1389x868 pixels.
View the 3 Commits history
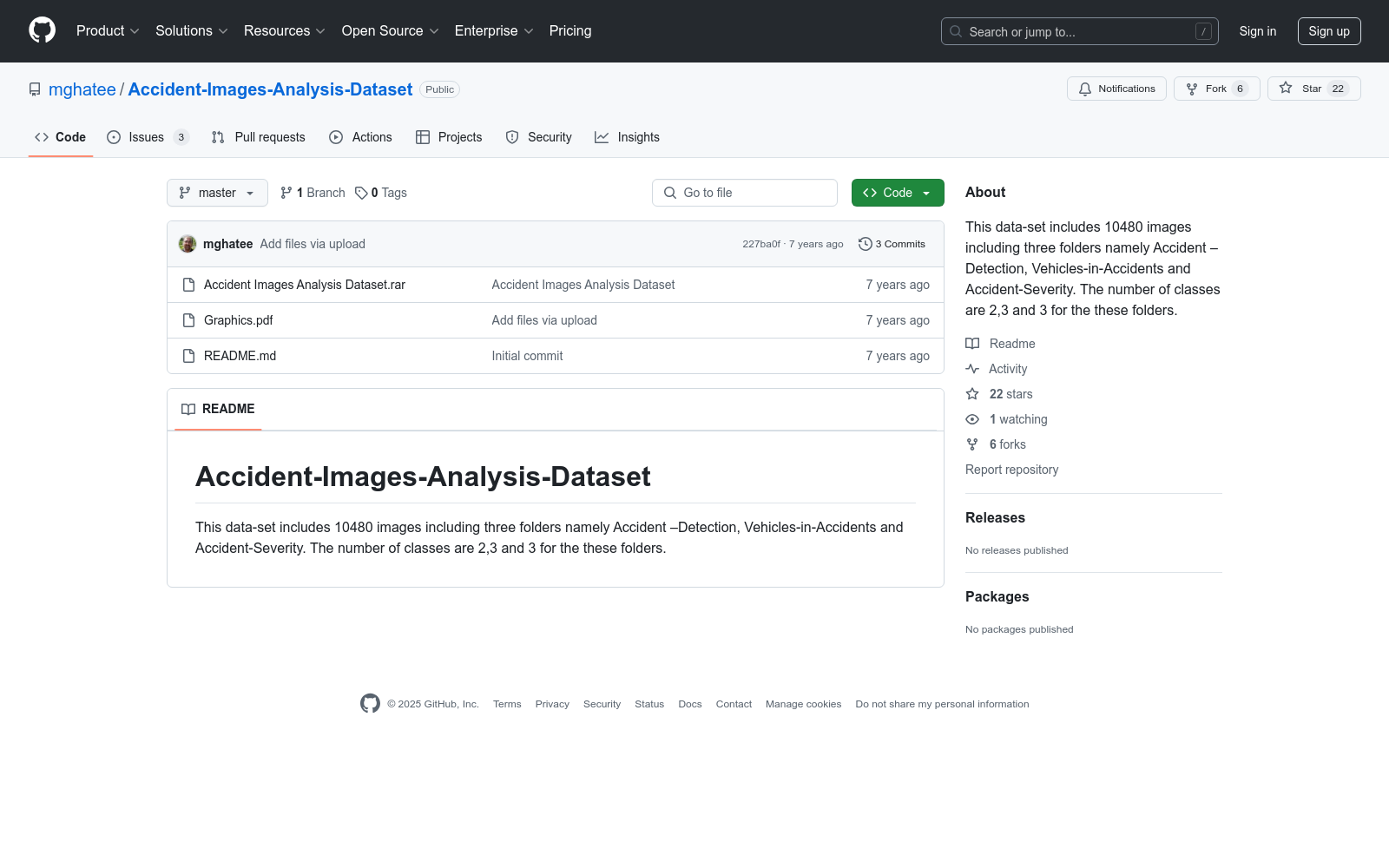click(x=892, y=244)
